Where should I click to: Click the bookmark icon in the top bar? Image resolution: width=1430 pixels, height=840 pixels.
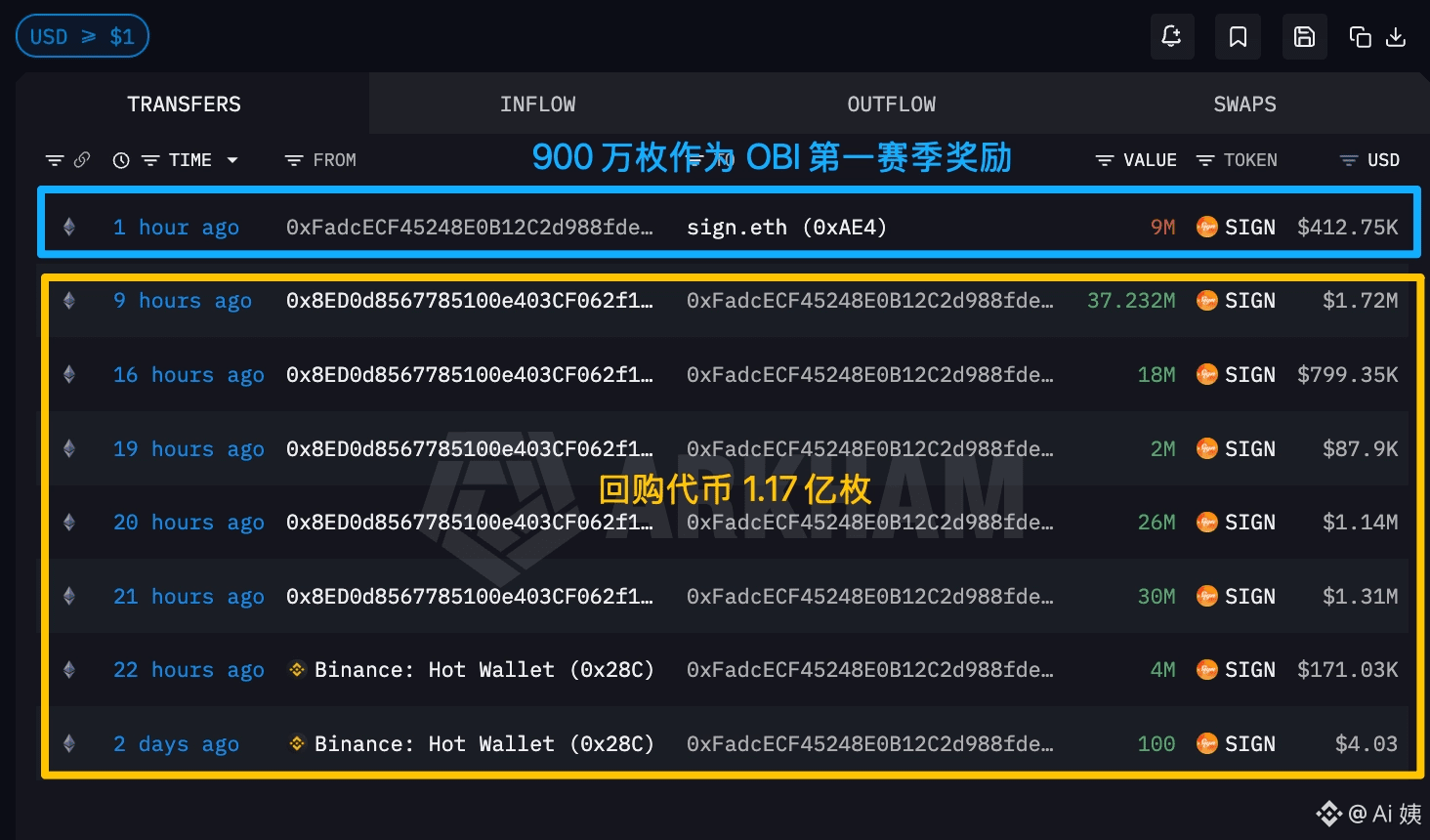(x=1238, y=37)
